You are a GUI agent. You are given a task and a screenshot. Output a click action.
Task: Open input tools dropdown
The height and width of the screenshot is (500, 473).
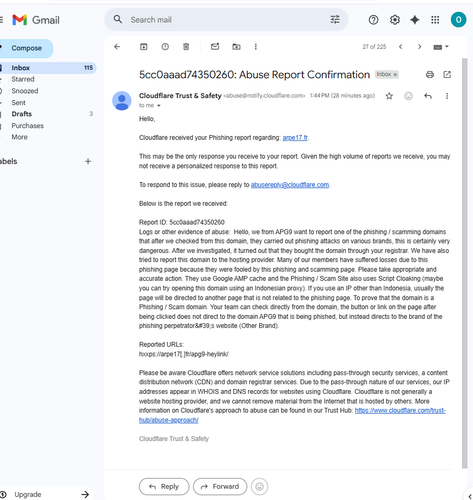click(441, 47)
